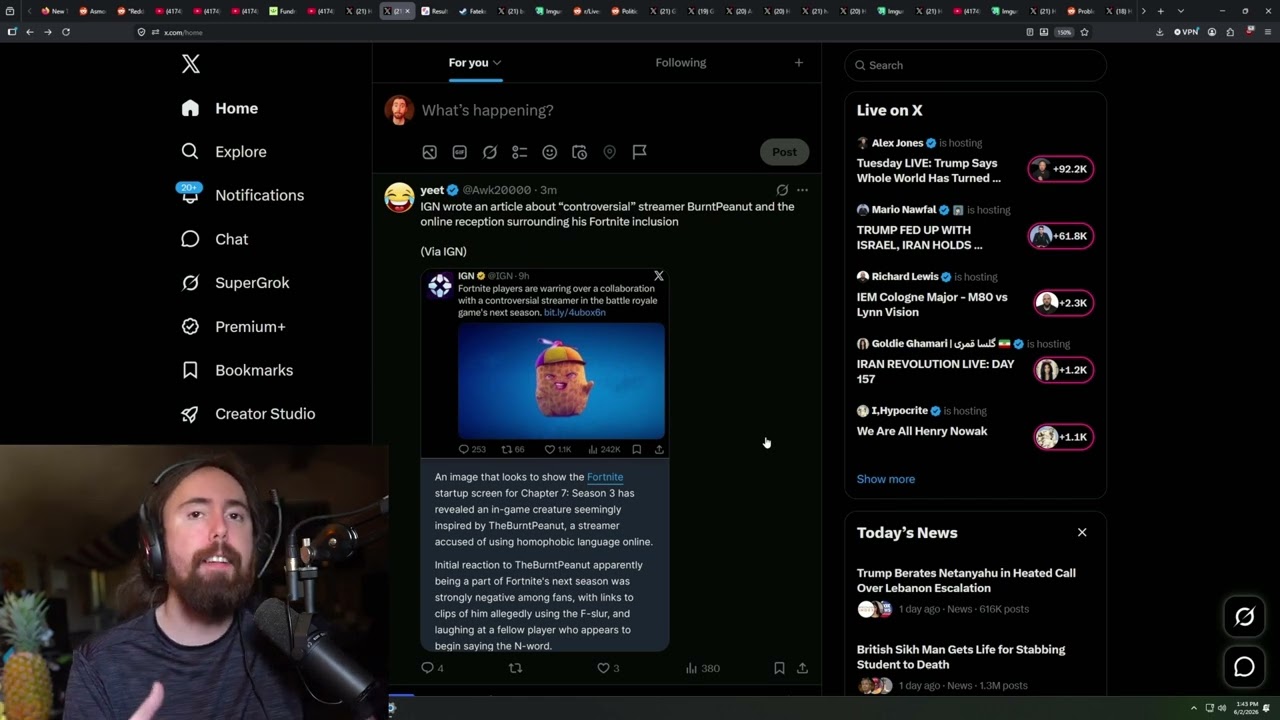Switch to the Following tab
This screenshot has height=720, width=1280.
[680, 62]
